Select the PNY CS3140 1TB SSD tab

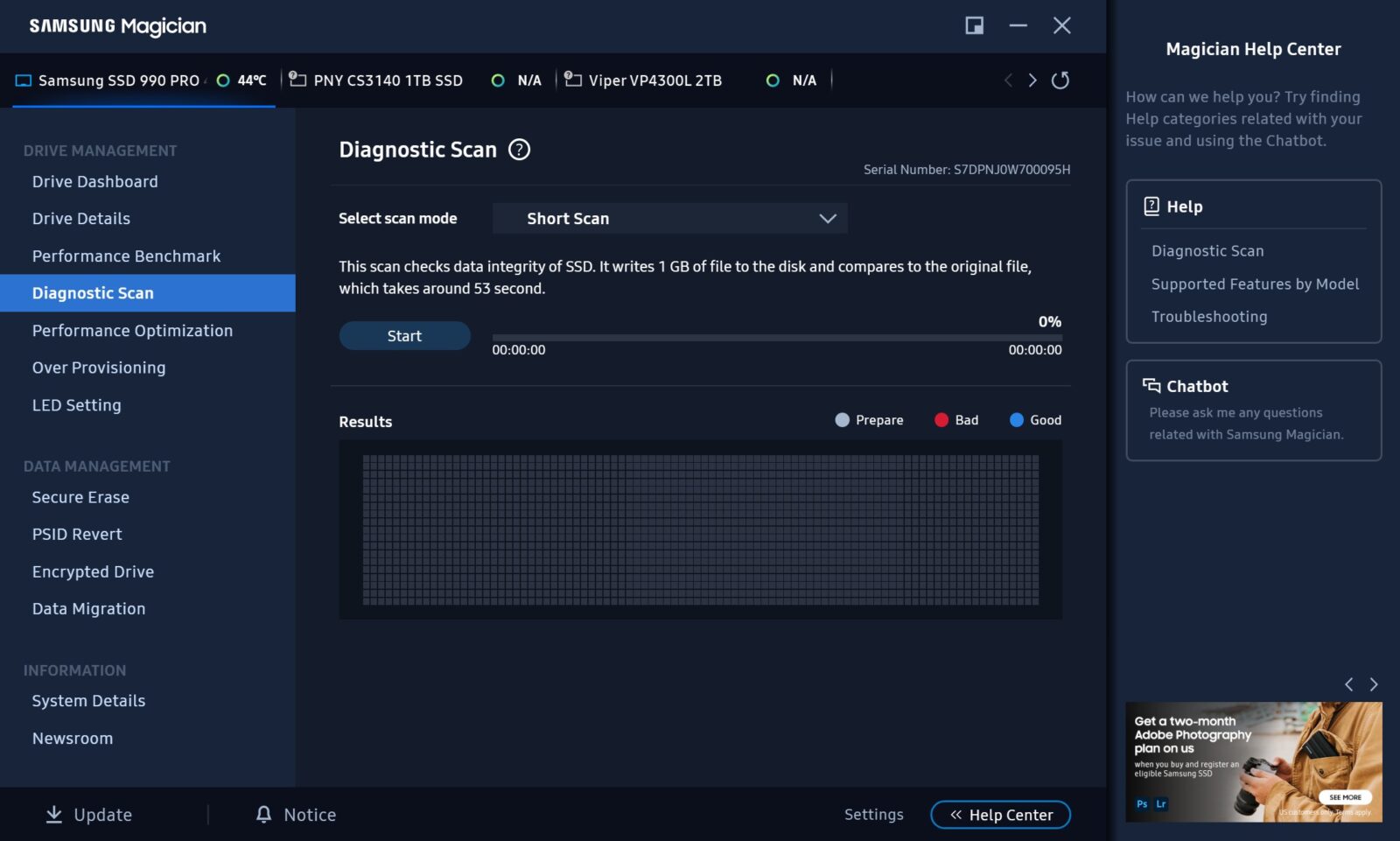(387, 81)
